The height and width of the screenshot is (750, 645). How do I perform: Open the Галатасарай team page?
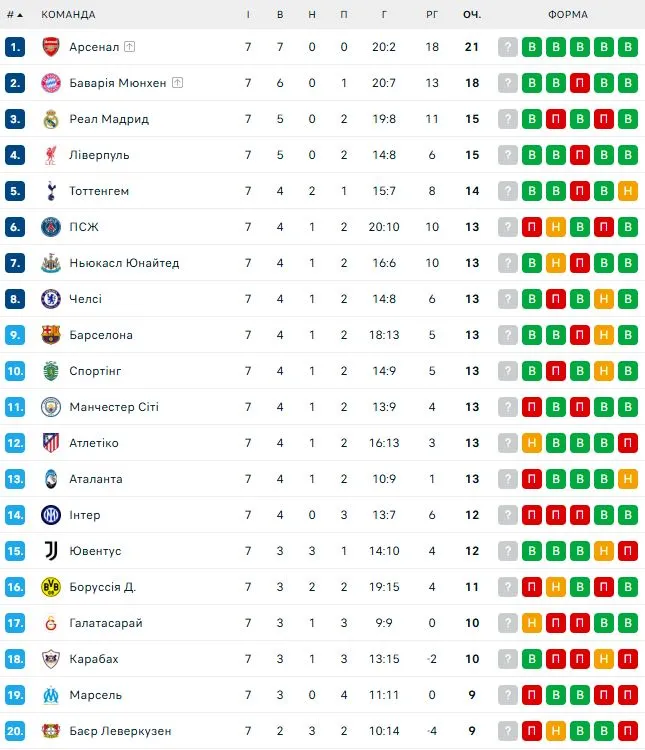pos(106,623)
